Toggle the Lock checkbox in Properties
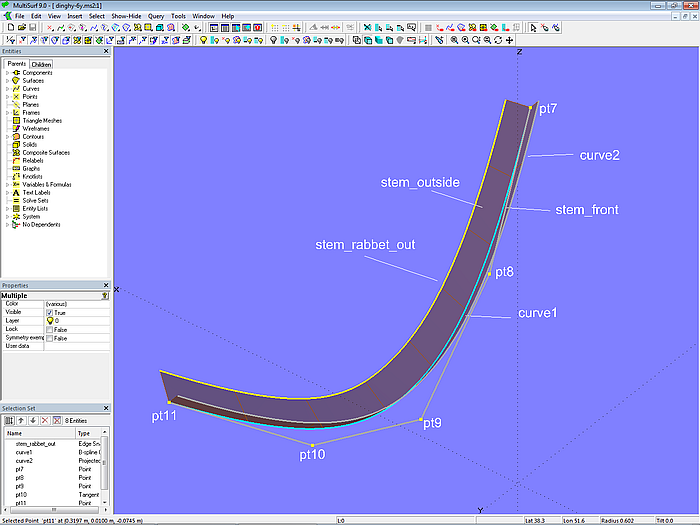 pos(50,329)
